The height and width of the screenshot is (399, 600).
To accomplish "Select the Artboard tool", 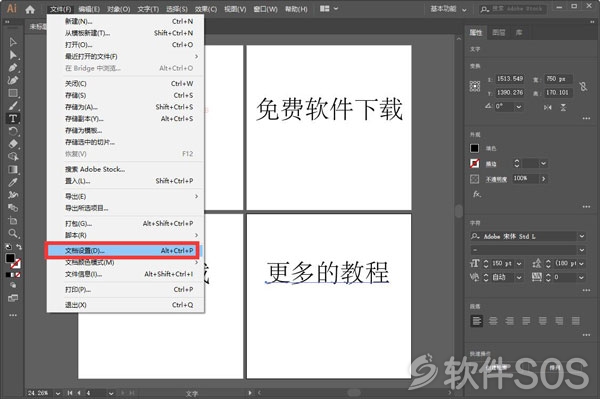I will tap(13, 220).
